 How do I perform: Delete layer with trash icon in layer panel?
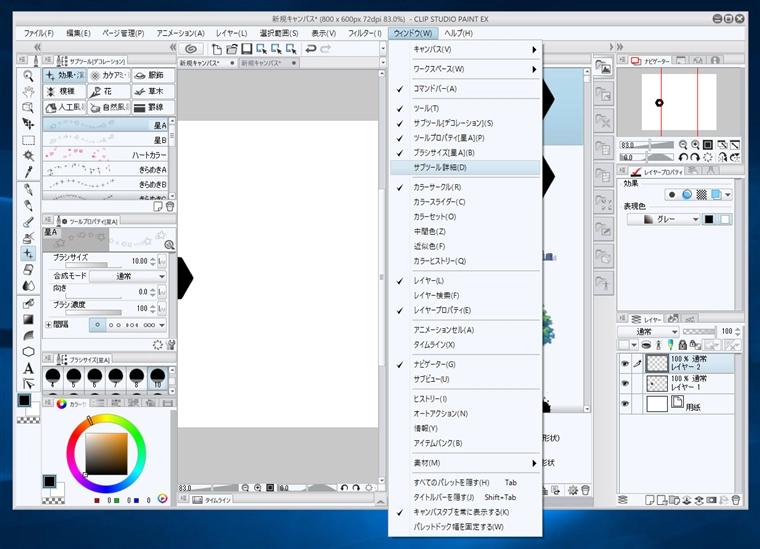tap(736, 500)
